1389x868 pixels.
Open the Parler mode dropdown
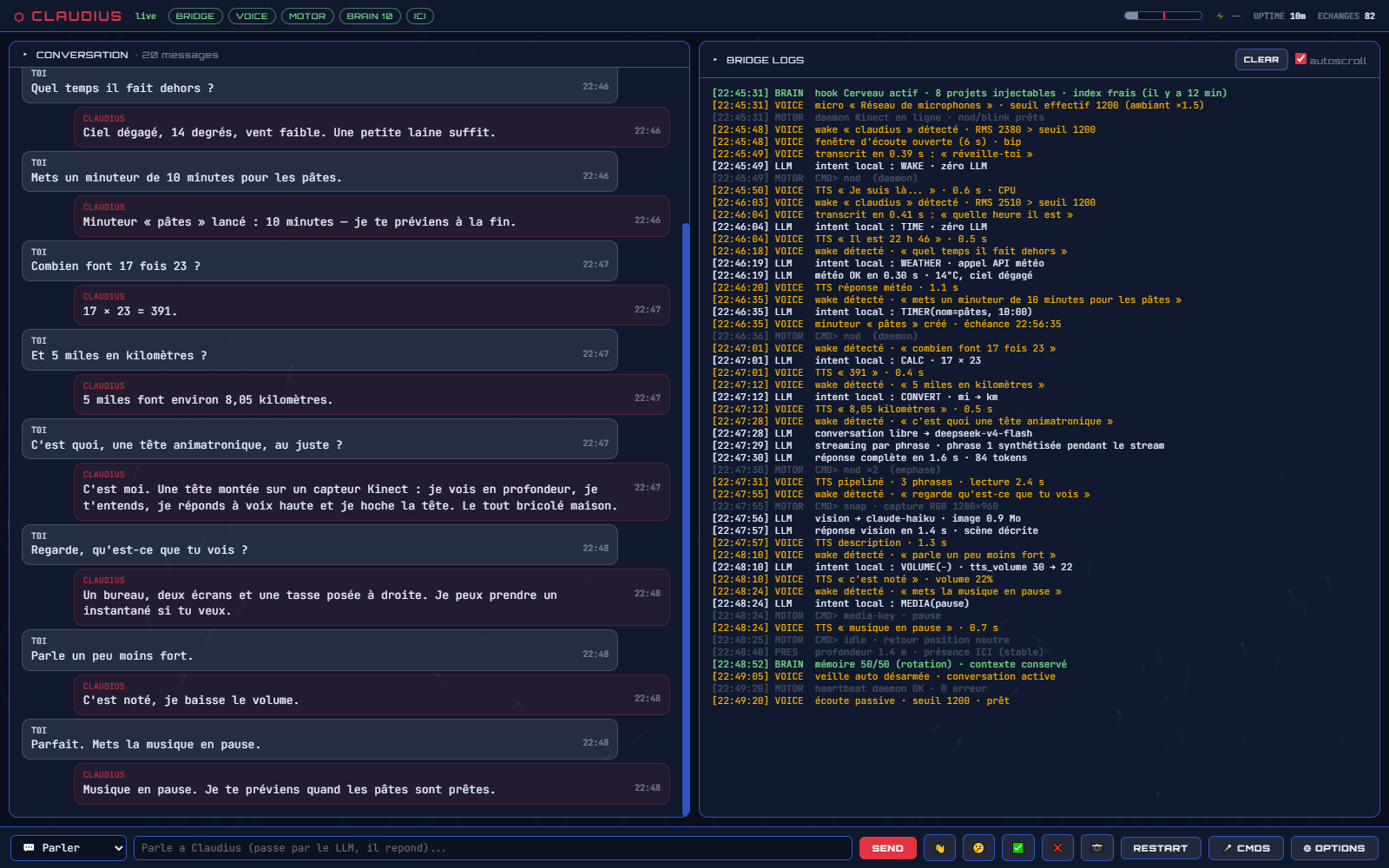click(69, 848)
